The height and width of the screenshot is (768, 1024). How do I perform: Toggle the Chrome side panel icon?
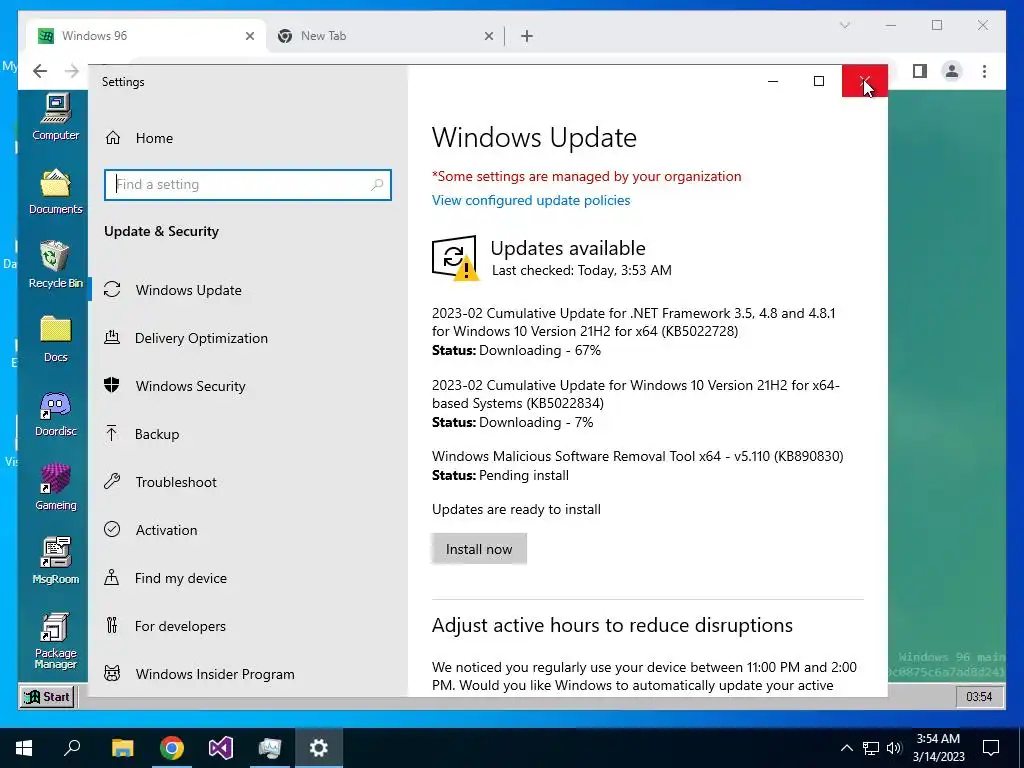pyautogui.click(x=920, y=71)
